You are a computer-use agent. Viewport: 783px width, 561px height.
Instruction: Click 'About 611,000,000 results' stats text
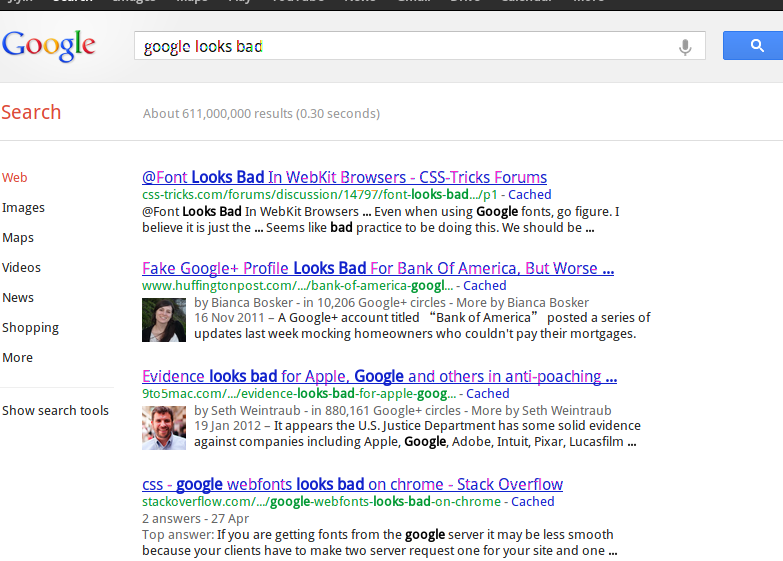click(x=261, y=113)
